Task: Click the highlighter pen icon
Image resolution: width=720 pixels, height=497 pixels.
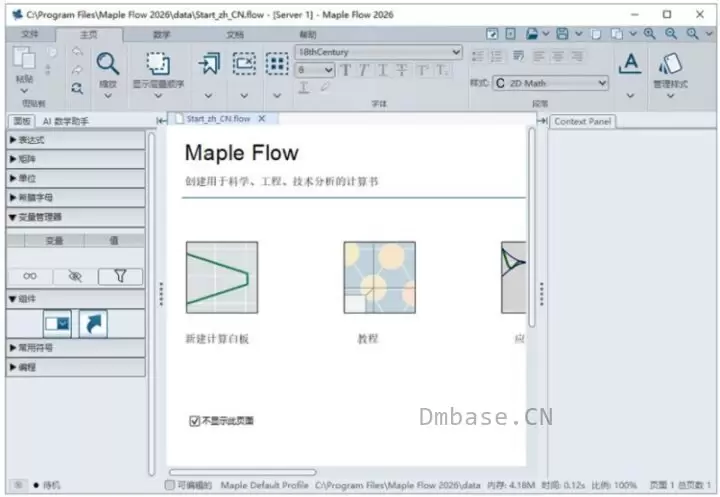Action: click(x=326, y=86)
